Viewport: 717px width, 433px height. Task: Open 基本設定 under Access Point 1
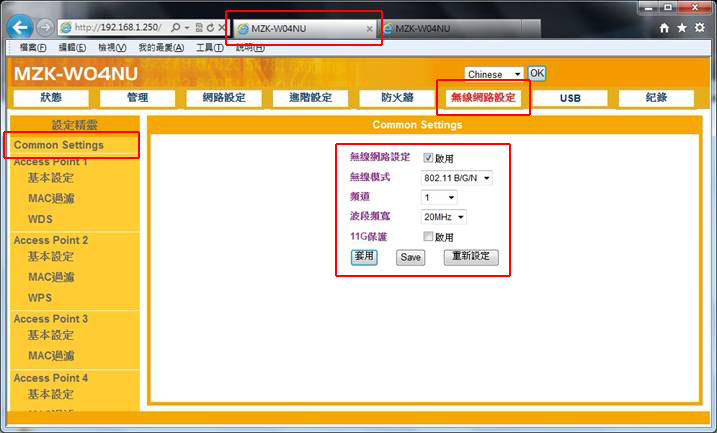point(51,178)
